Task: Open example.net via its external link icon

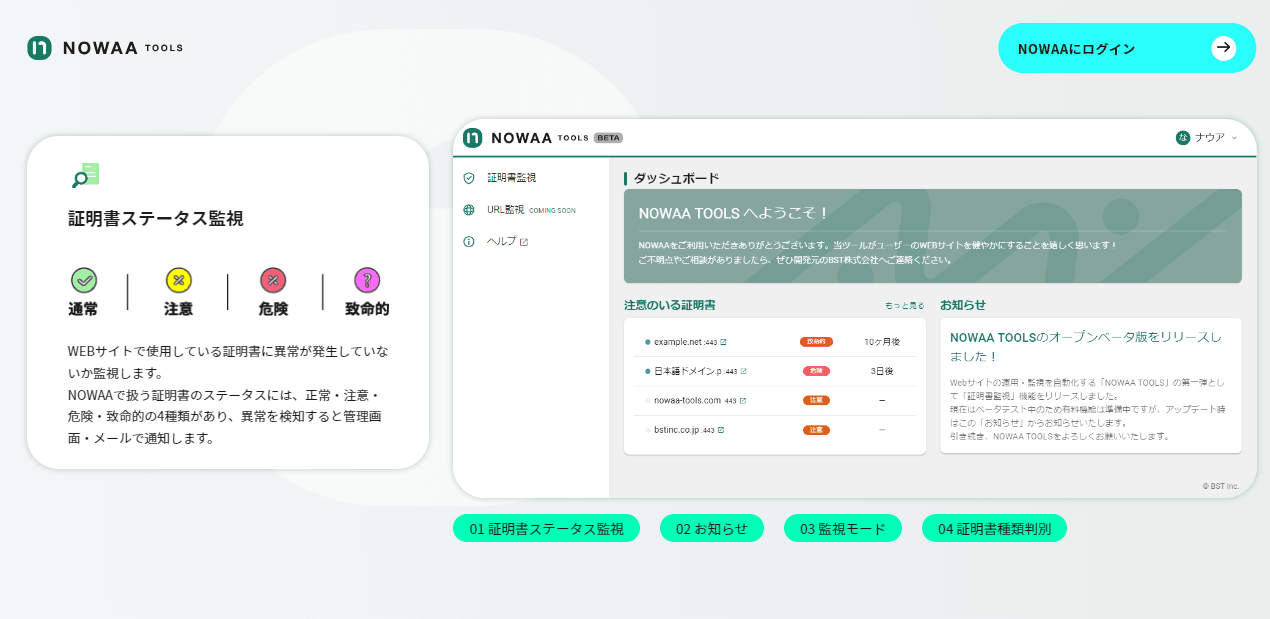Action: pyautogui.click(x=725, y=341)
